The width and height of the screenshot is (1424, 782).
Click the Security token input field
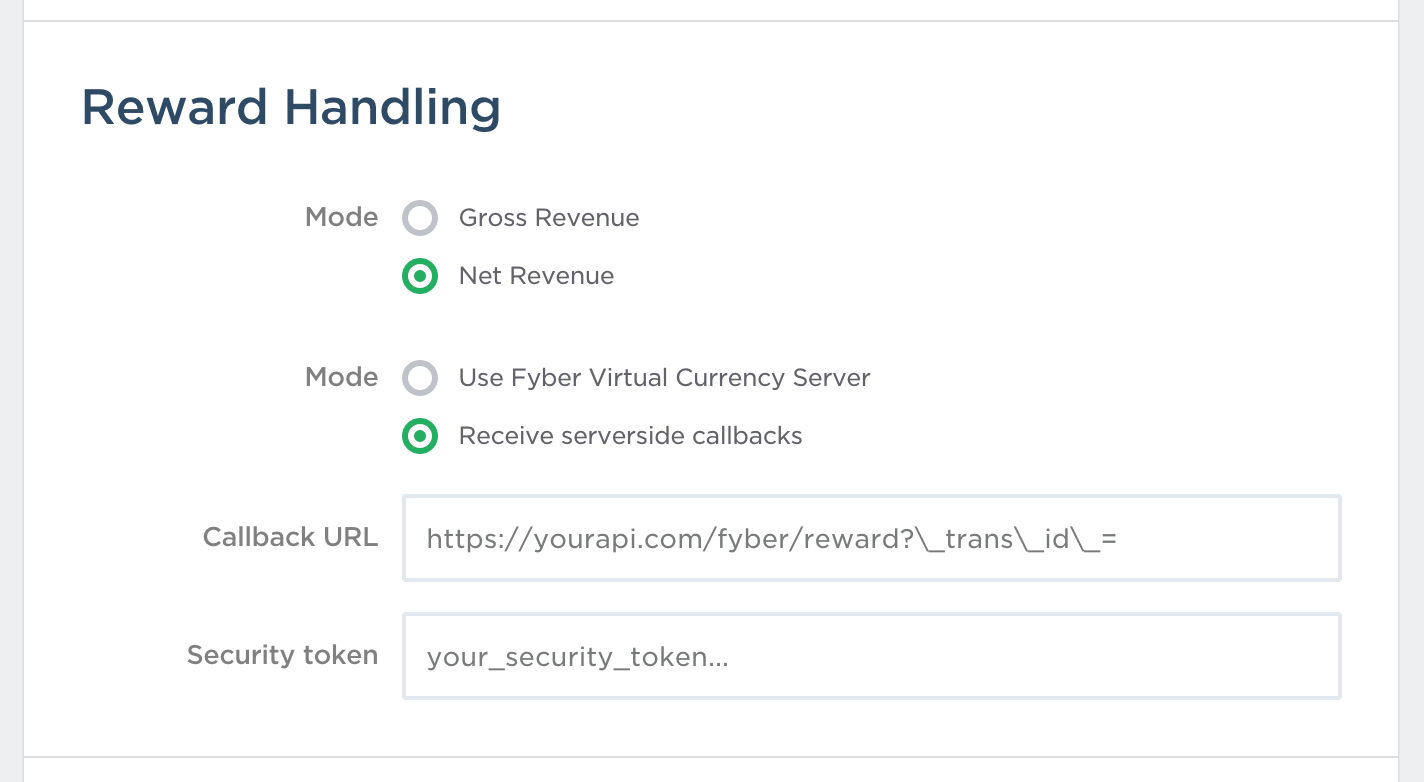click(870, 656)
